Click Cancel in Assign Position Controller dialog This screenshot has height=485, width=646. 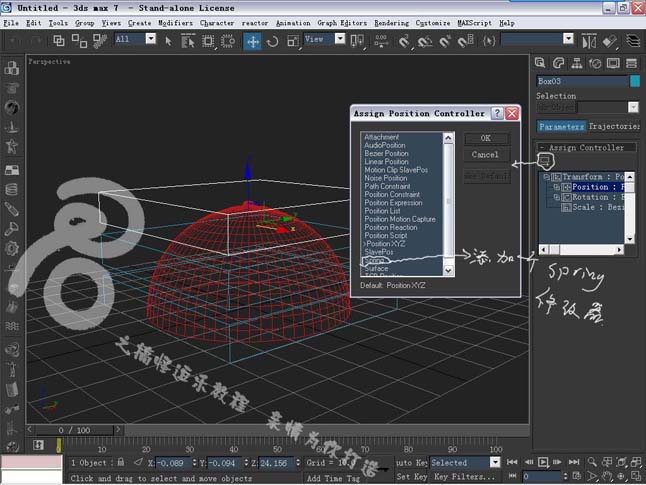[486, 155]
